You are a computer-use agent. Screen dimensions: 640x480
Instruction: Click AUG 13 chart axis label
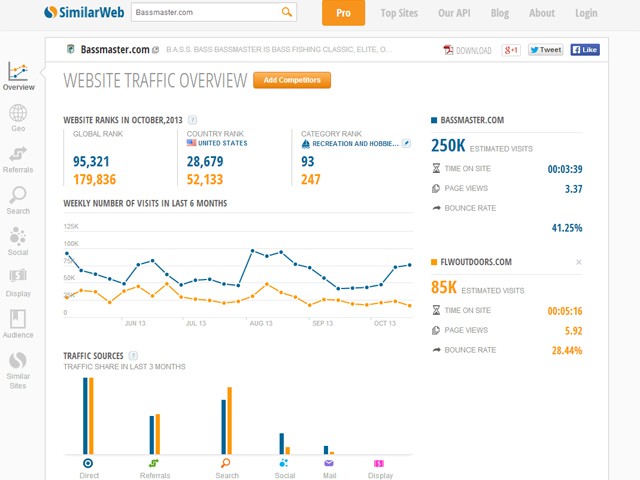(261, 323)
